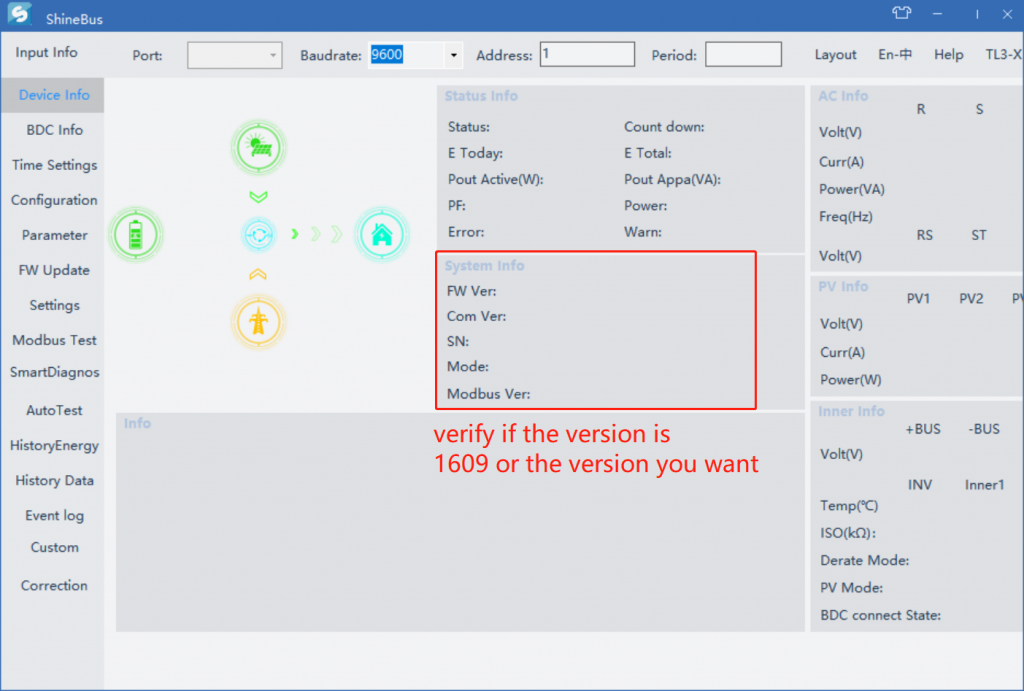Open the SmartDiagnos tab

54,372
